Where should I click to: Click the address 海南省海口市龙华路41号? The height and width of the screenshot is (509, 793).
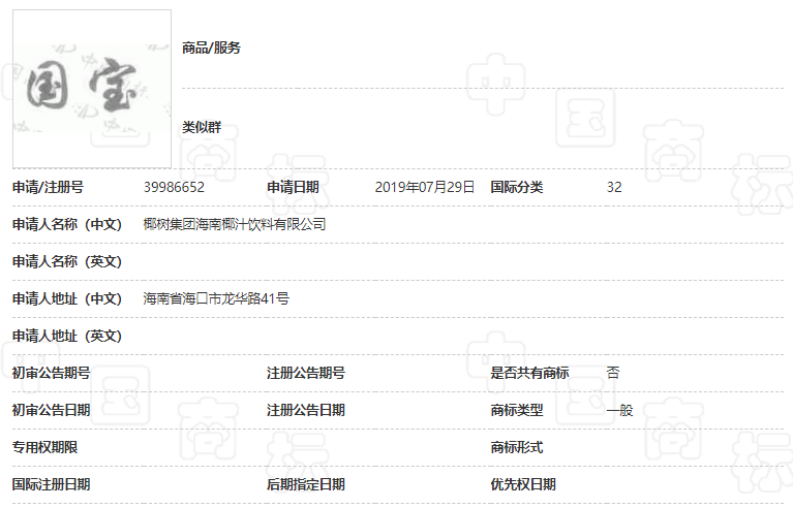[x=216, y=298]
